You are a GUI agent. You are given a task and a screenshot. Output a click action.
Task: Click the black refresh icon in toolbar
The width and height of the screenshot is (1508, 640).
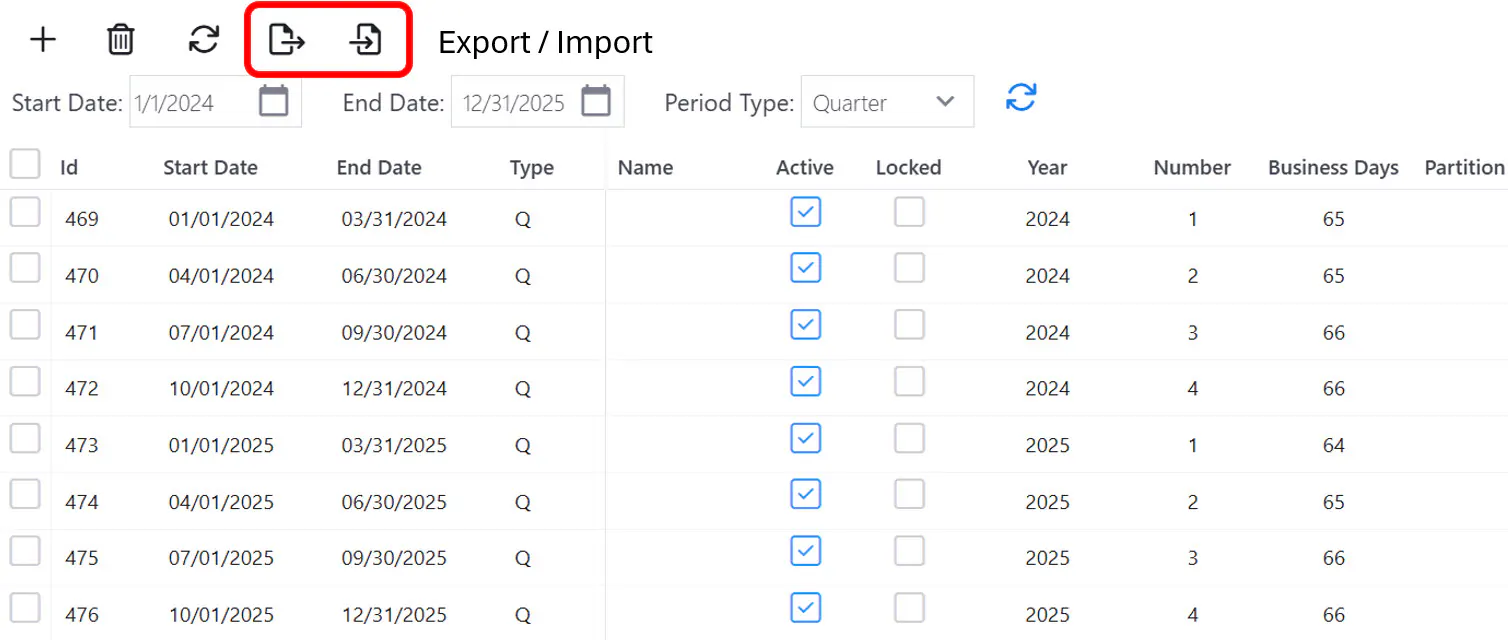coord(204,40)
